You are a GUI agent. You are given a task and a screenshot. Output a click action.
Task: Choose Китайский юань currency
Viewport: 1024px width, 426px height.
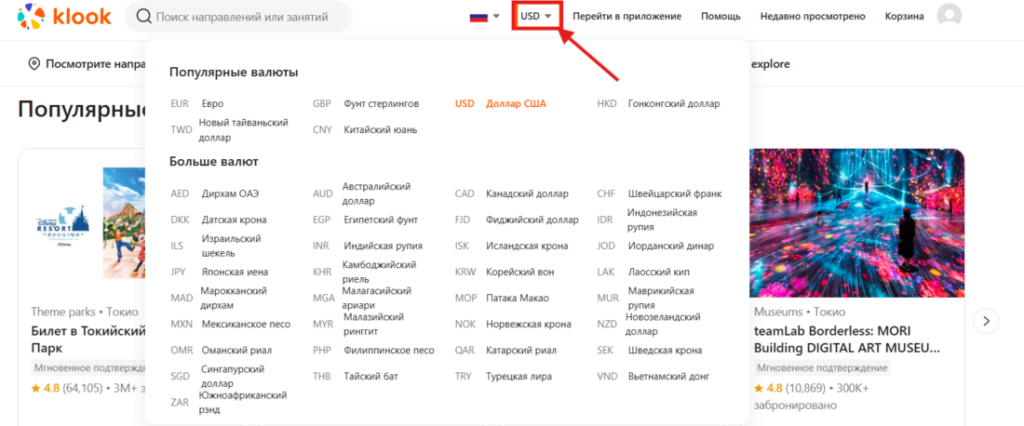380,129
